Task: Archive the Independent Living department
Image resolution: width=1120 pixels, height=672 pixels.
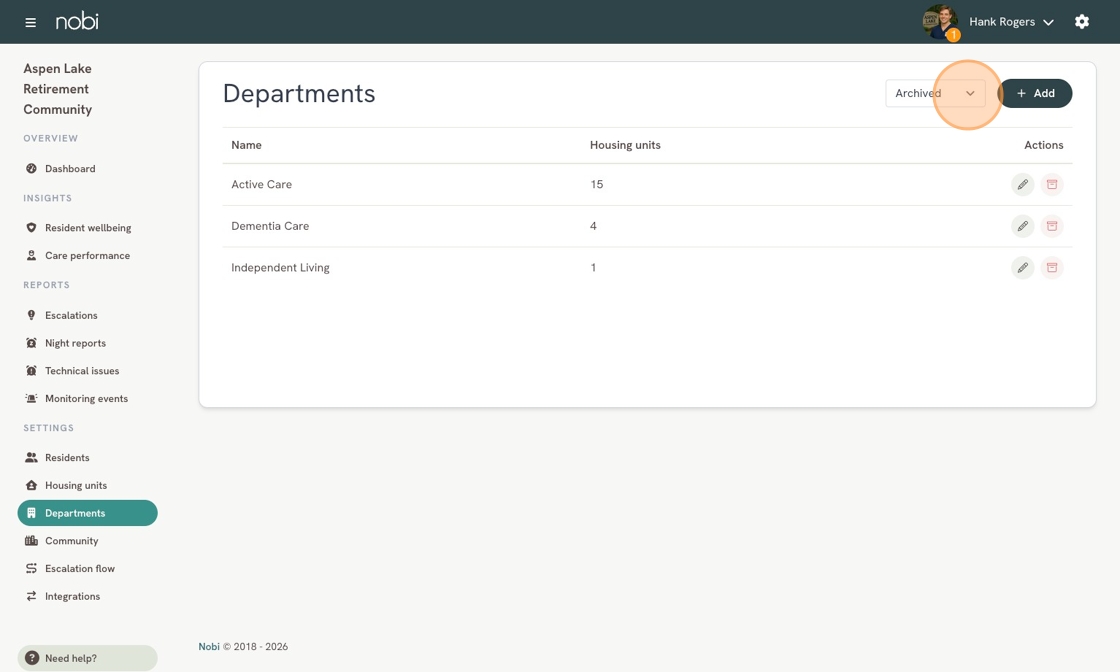Action: 1051,268
